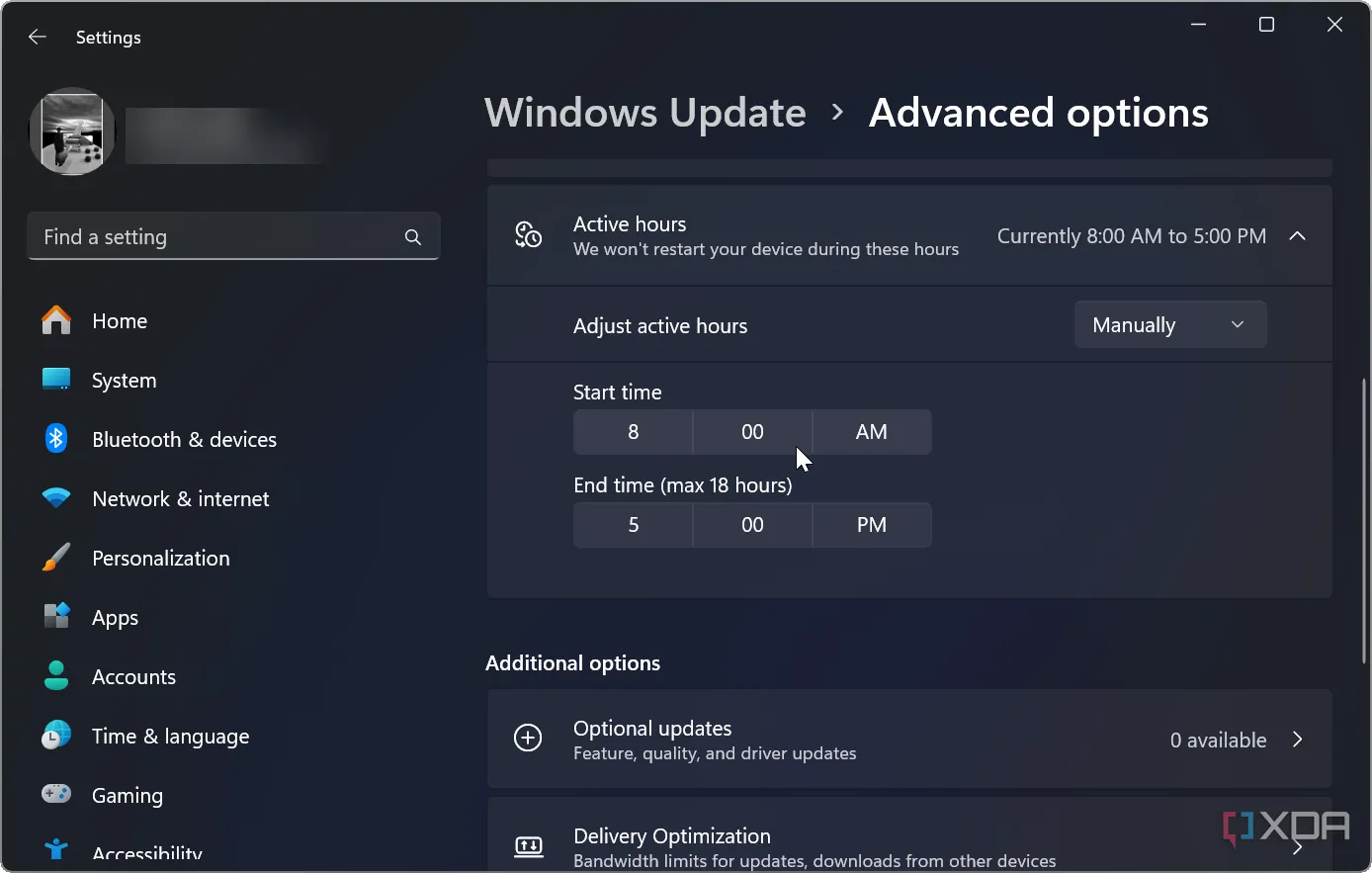
Task: Click the Gaming controller icon
Action: (x=56, y=795)
